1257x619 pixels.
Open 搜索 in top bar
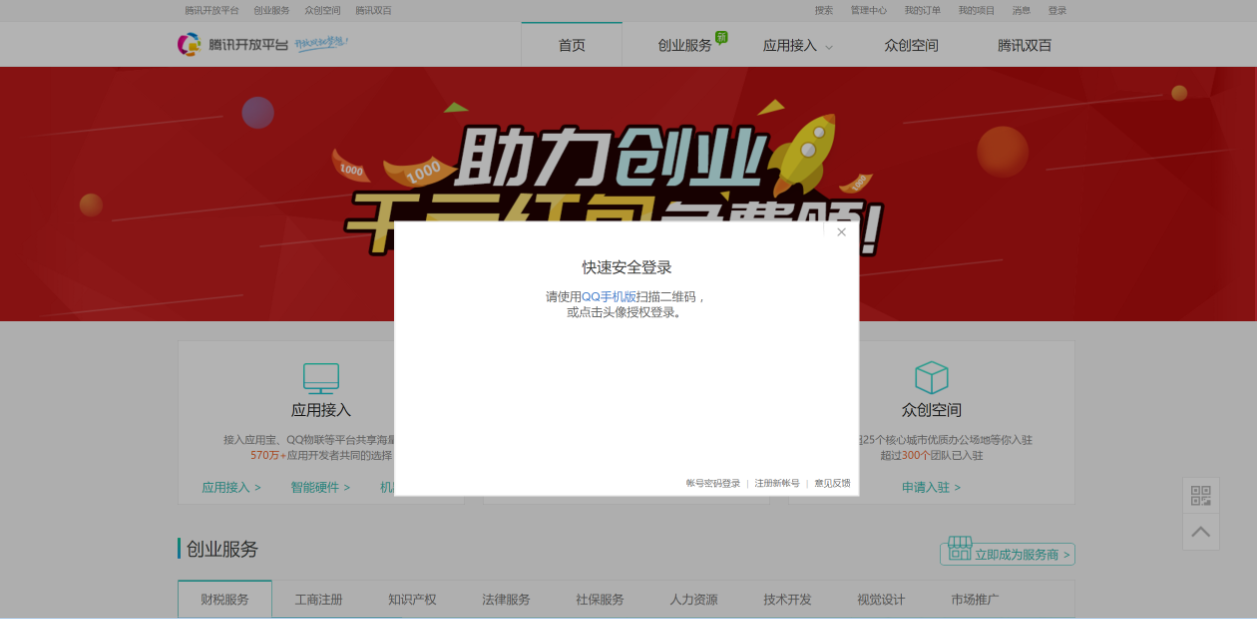824,10
